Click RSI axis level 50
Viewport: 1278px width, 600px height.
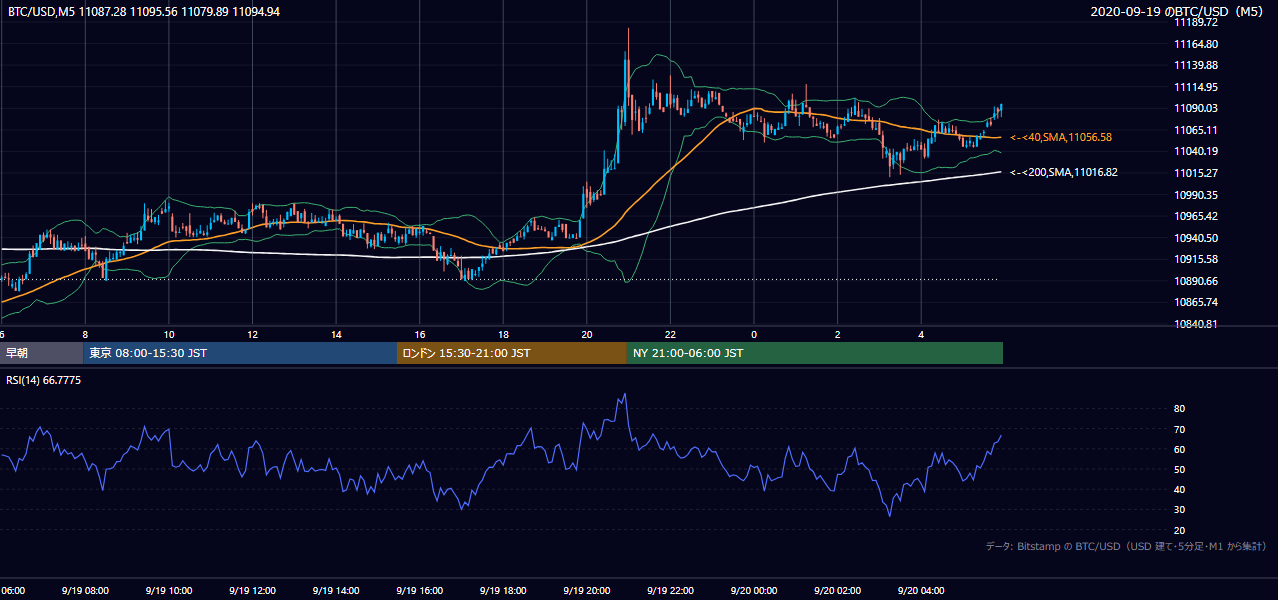[1180, 469]
